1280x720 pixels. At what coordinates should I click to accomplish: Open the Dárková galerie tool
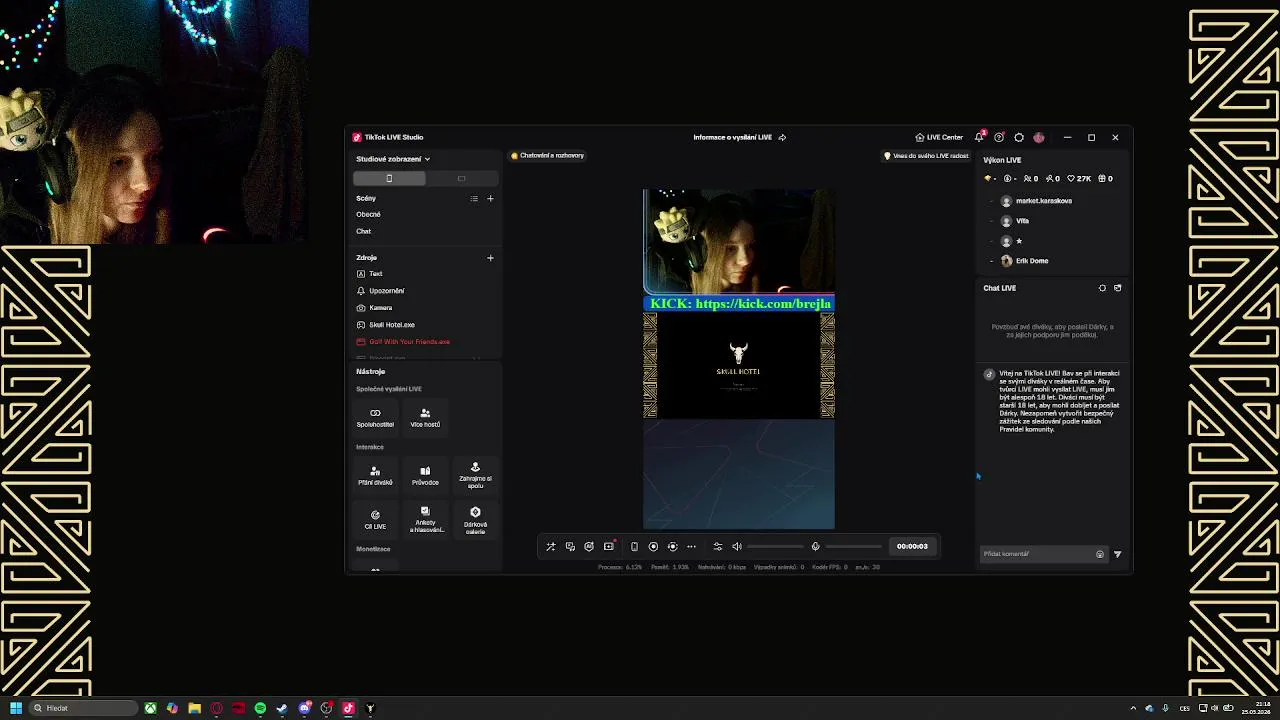point(475,520)
